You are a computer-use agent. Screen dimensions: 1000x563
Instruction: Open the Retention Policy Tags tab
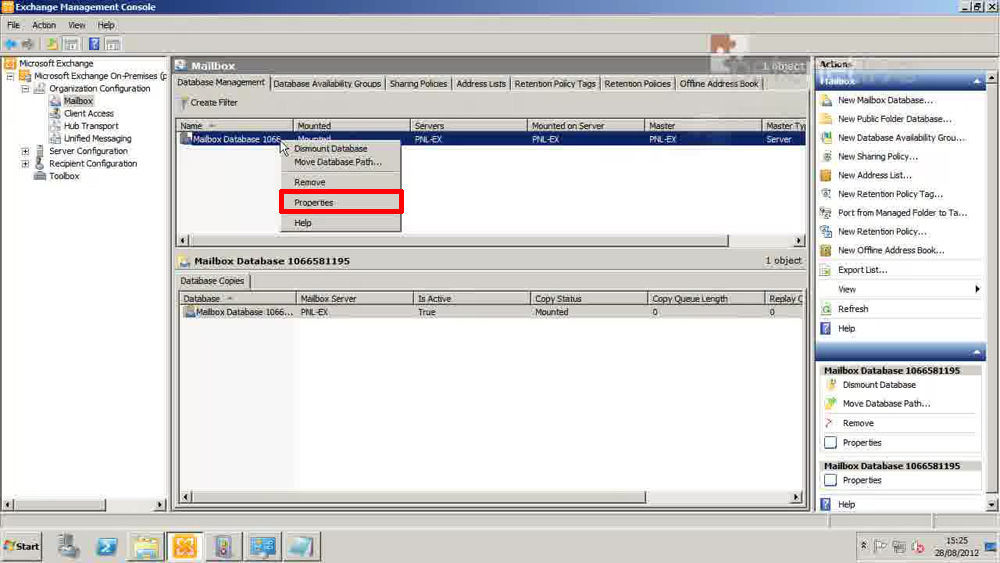(x=555, y=84)
